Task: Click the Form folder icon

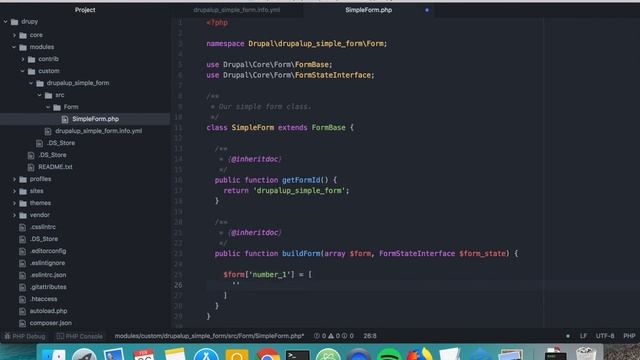Action: tap(57, 107)
